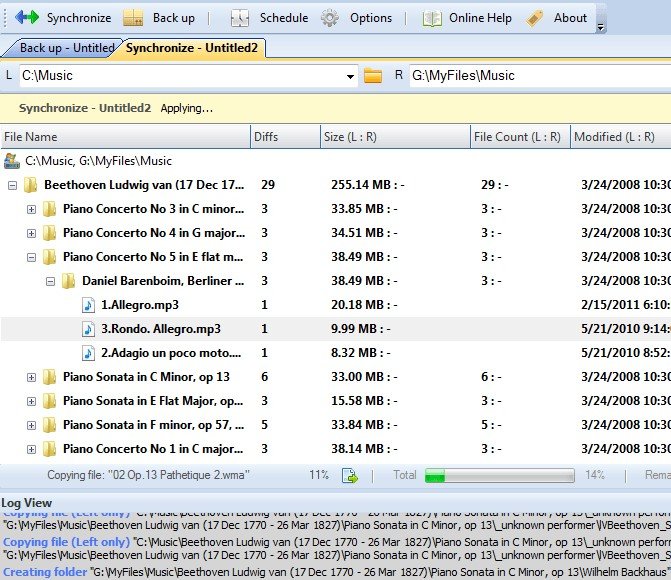Select the Synchronize - Untitled2 tab
Image resolution: width=671 pixels, height=580 pixels.
tap(192, 48)
